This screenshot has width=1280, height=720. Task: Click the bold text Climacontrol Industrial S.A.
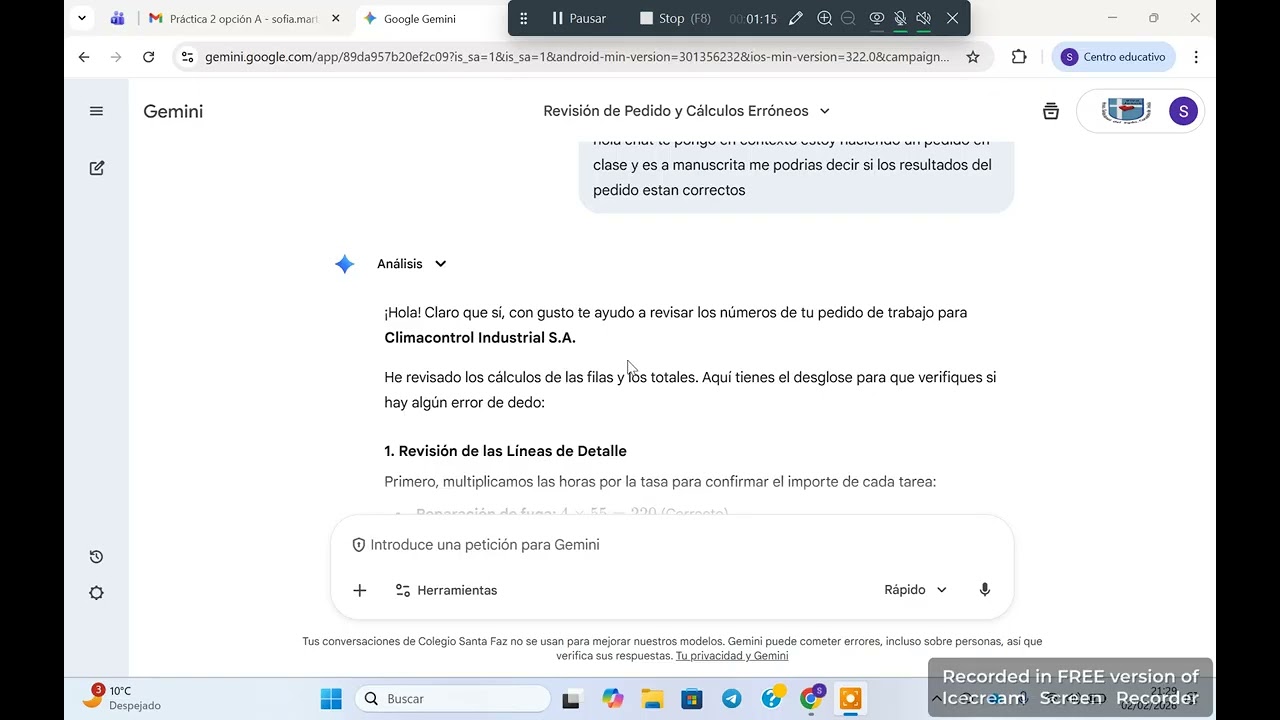(x=480, y=338)
